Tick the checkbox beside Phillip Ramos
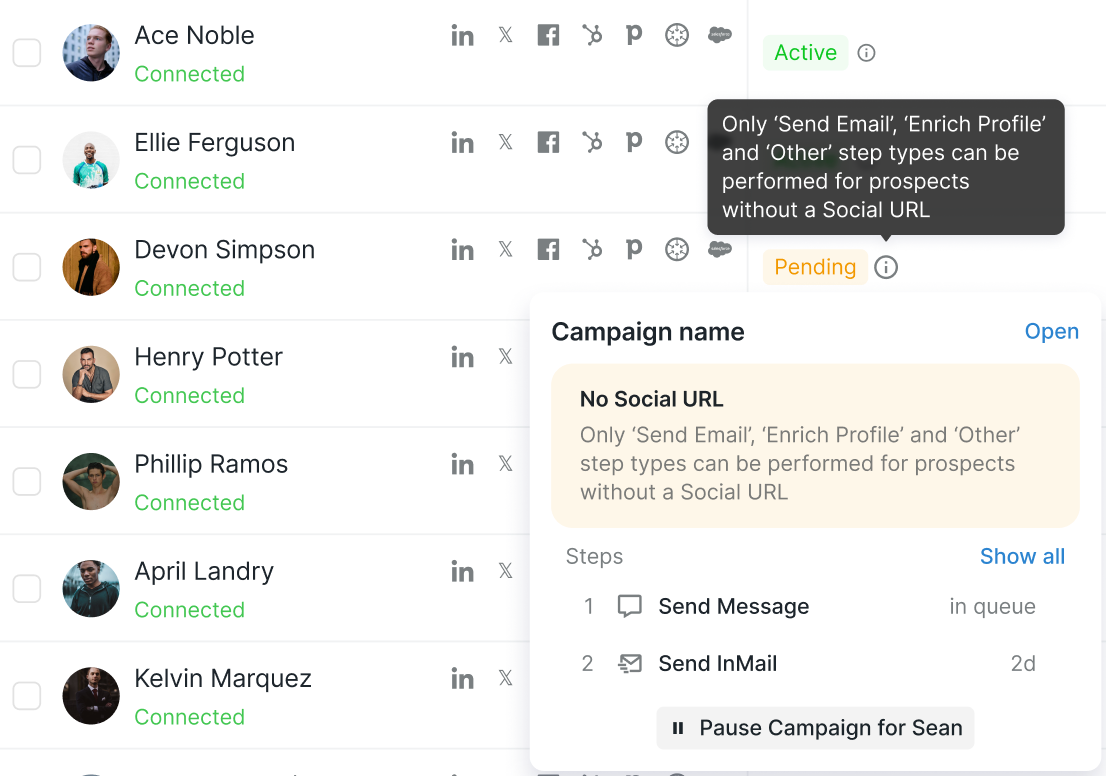The height and width of the screenshot is (776, 1106). click(x=27, y=482)
